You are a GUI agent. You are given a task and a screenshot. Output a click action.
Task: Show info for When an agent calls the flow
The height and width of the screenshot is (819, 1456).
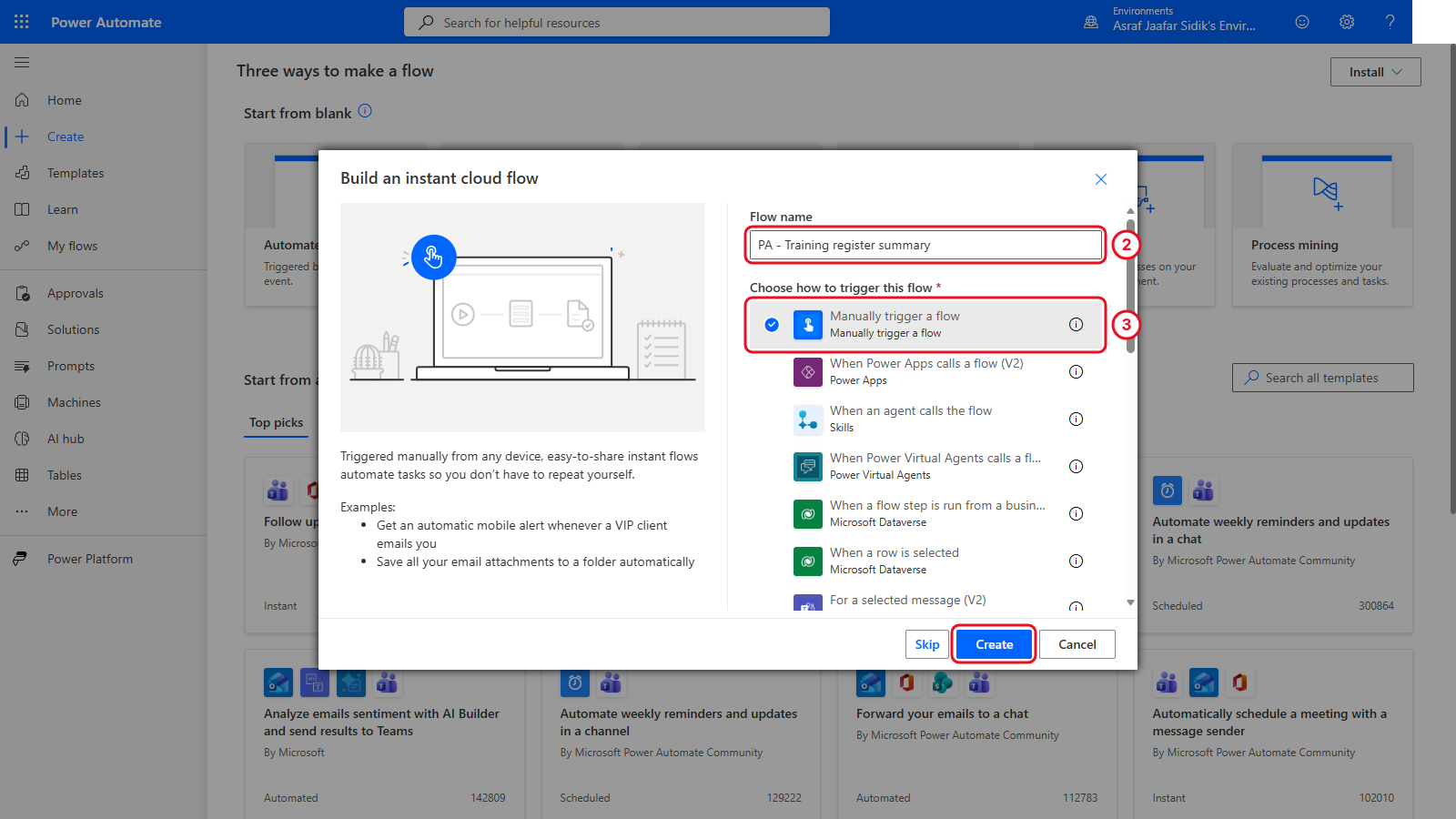point(1076,419)
